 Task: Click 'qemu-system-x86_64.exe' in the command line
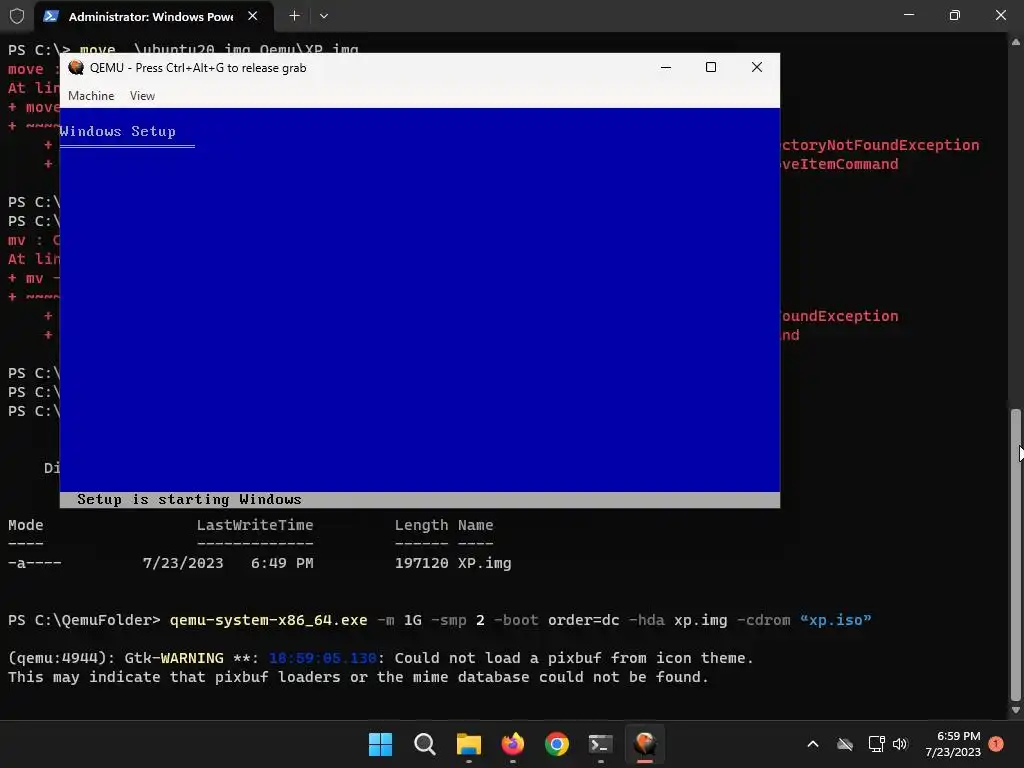coord(268,620)
